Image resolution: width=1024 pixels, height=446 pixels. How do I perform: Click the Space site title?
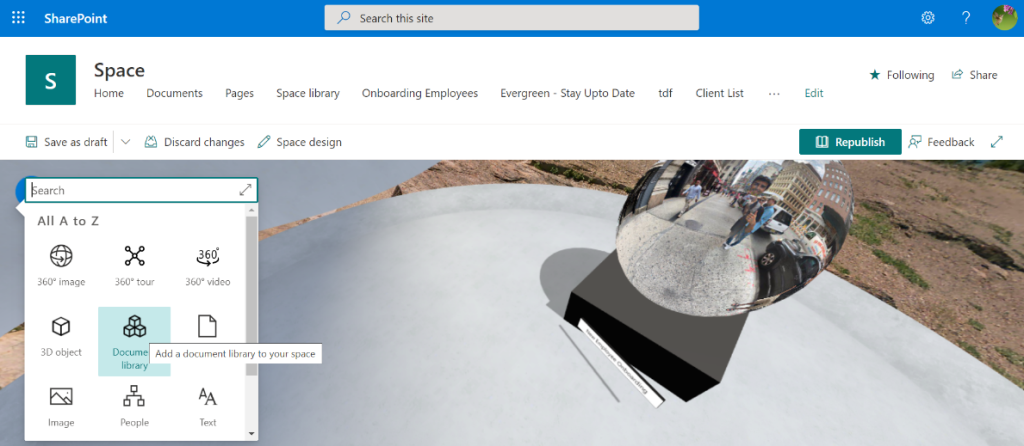coord(120,70)
